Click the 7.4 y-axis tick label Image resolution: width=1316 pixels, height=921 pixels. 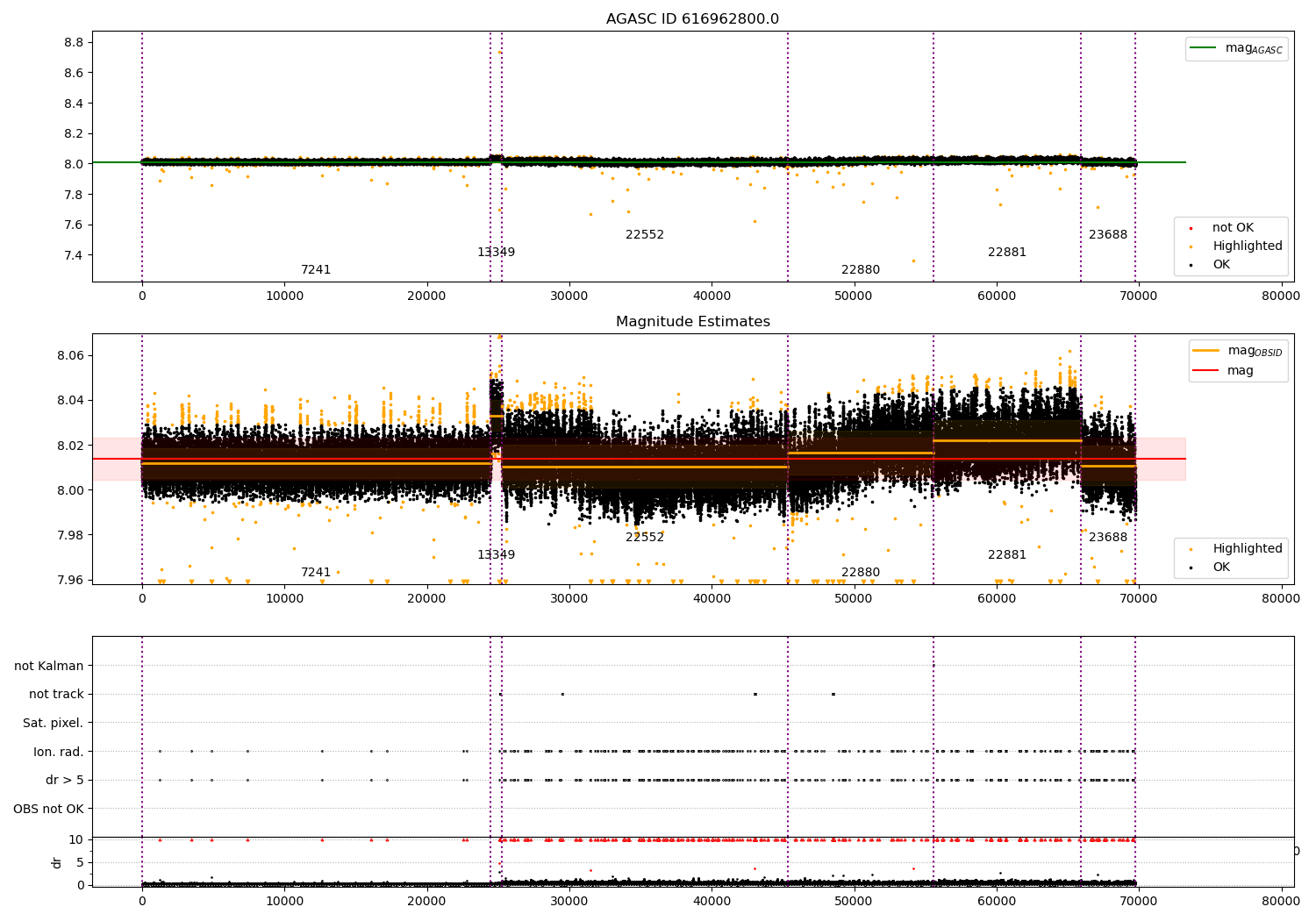(74, 255)
